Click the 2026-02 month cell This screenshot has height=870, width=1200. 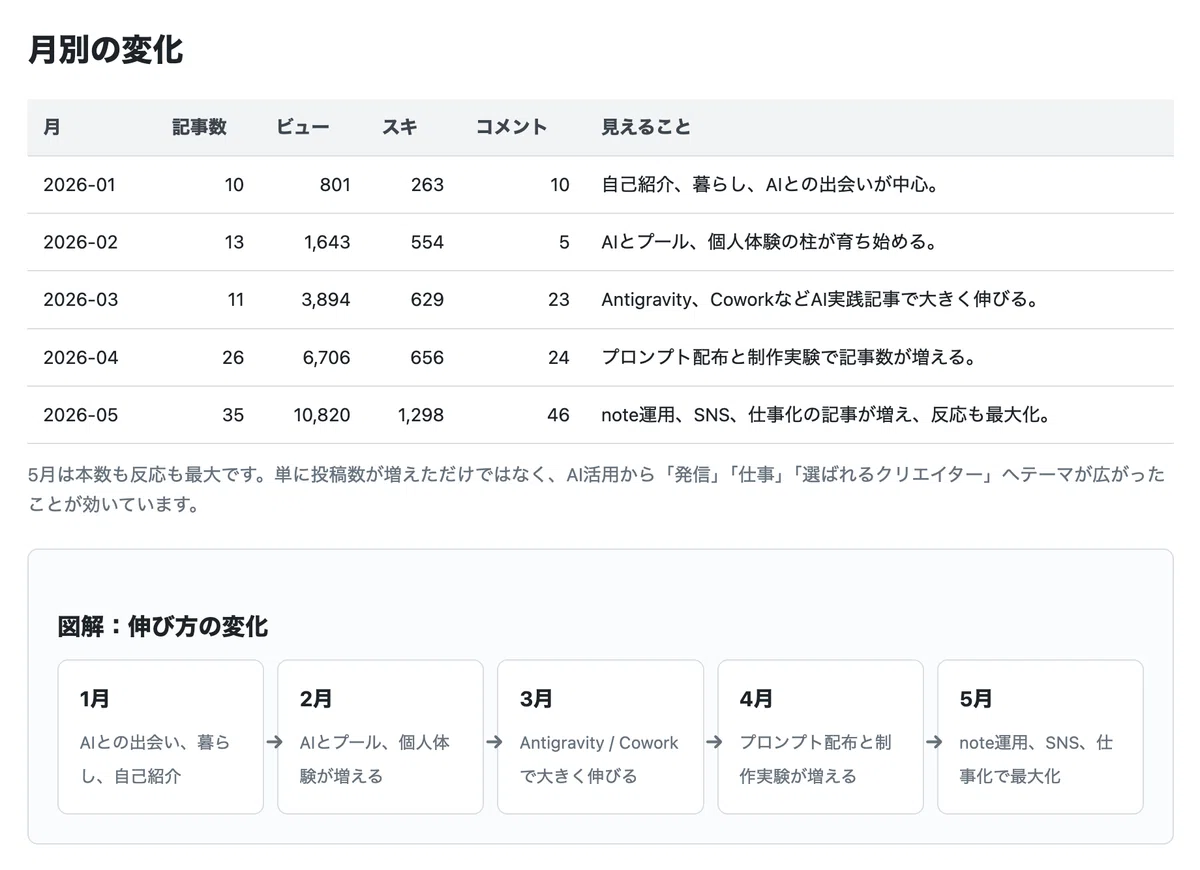tap(80, 242)
